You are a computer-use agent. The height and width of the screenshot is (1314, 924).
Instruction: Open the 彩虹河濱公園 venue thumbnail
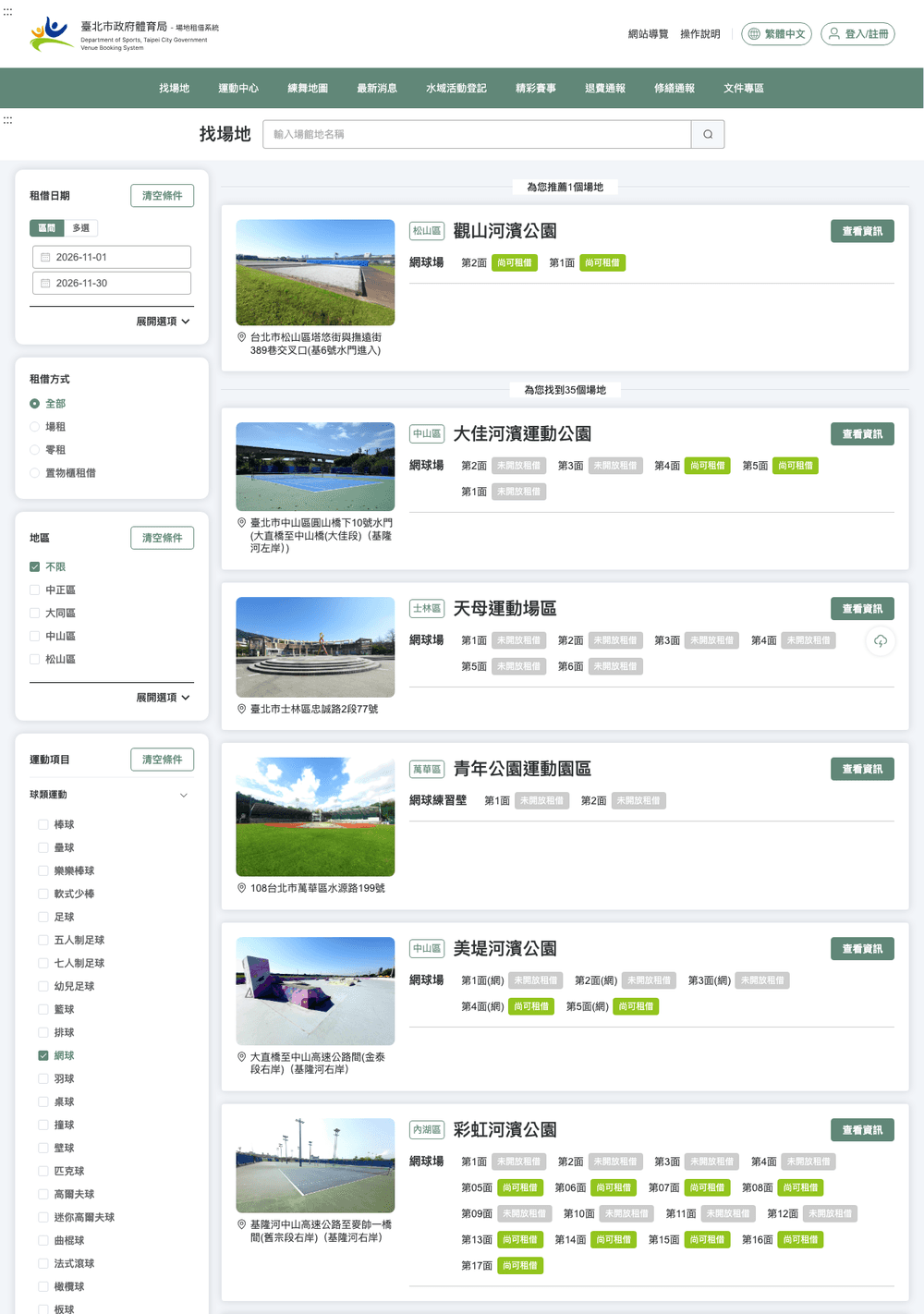315,1165
